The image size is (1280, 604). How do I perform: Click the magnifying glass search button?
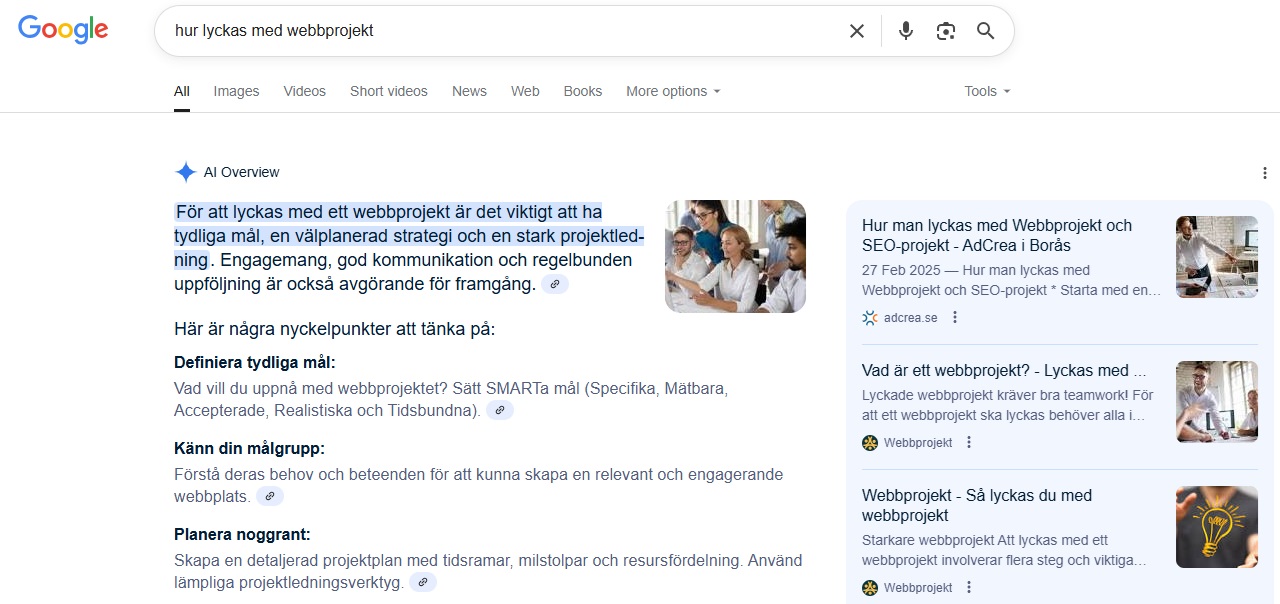tap(986, 31)
